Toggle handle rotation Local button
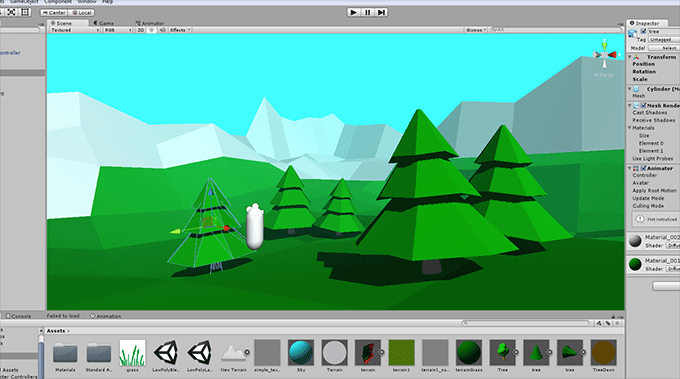The image size is (680, 379). 82,13
